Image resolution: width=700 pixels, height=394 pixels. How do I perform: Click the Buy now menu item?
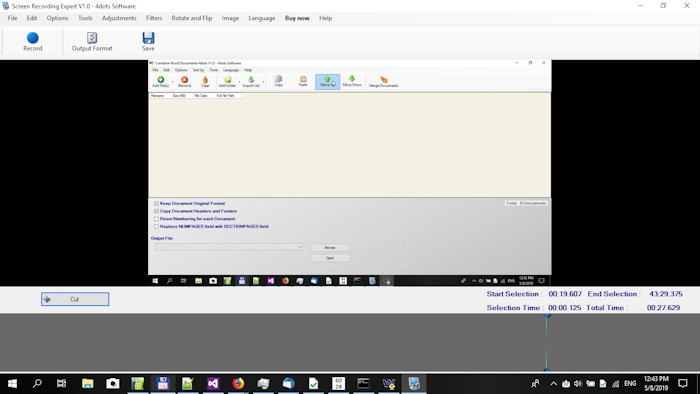pyautogui.click(x=297, y=18)
